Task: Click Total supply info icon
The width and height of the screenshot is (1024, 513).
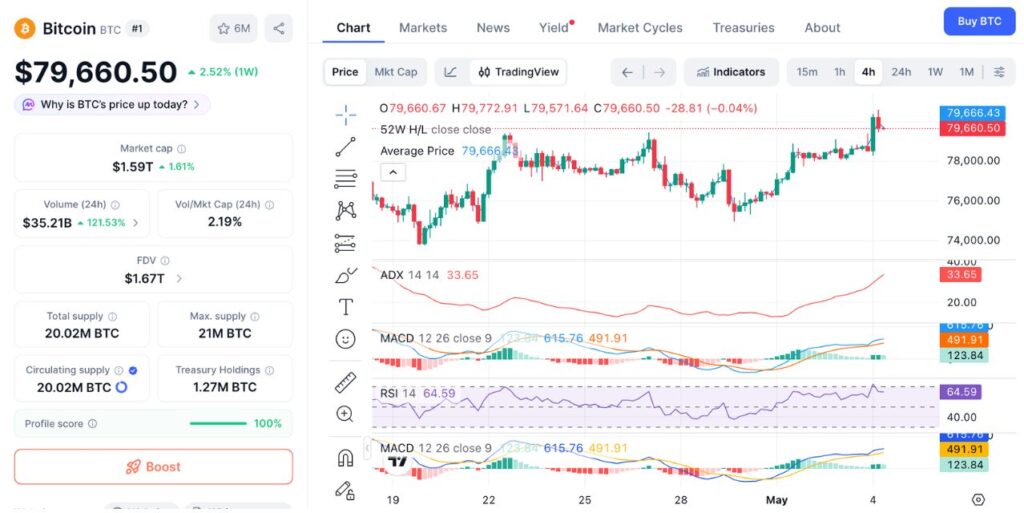Action: coord(112,317)
